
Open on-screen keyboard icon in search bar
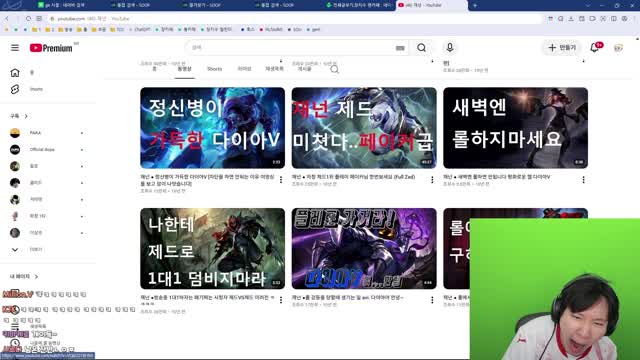pos(400,48)
